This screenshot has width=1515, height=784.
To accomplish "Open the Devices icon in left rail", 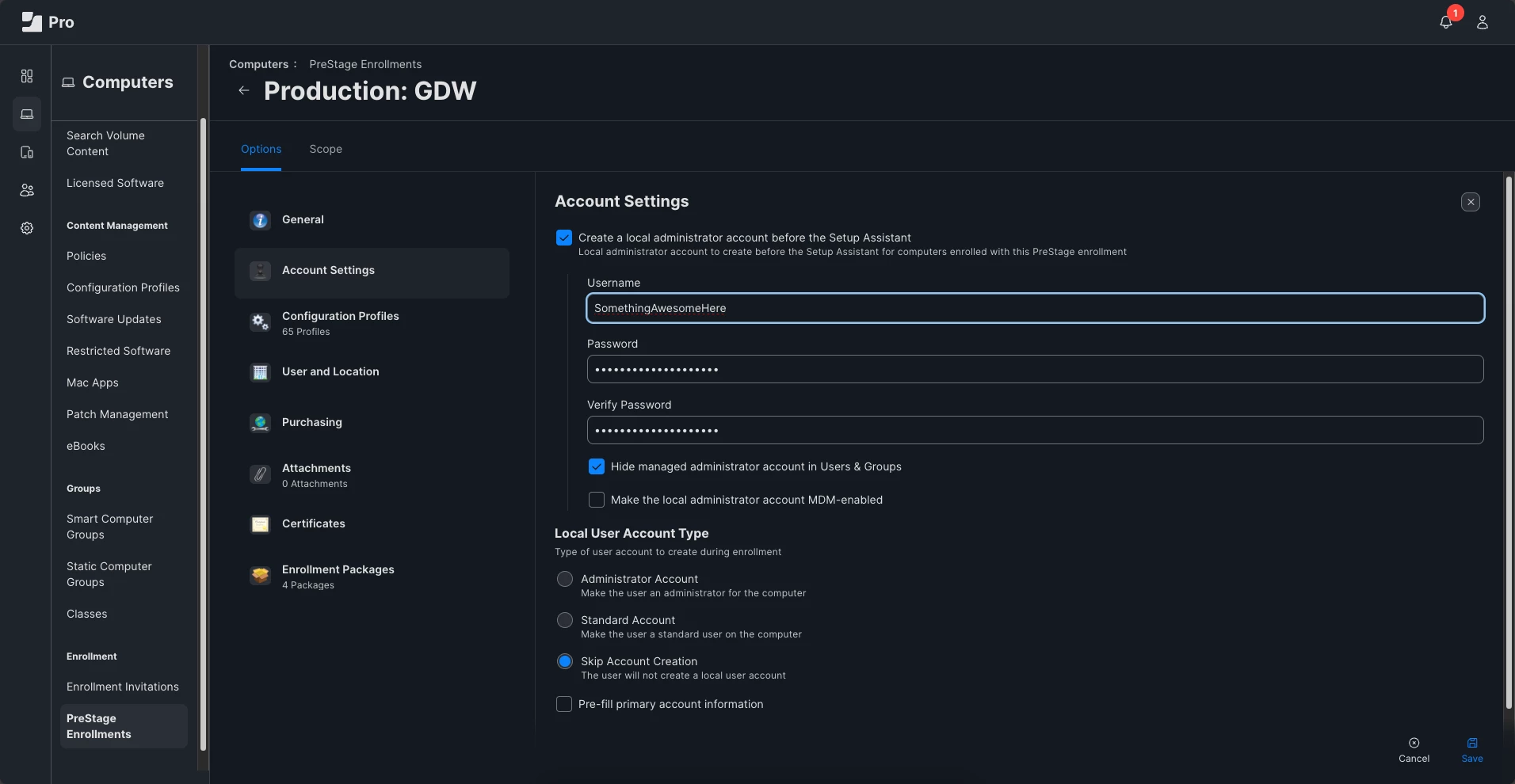I will [27, 152].
